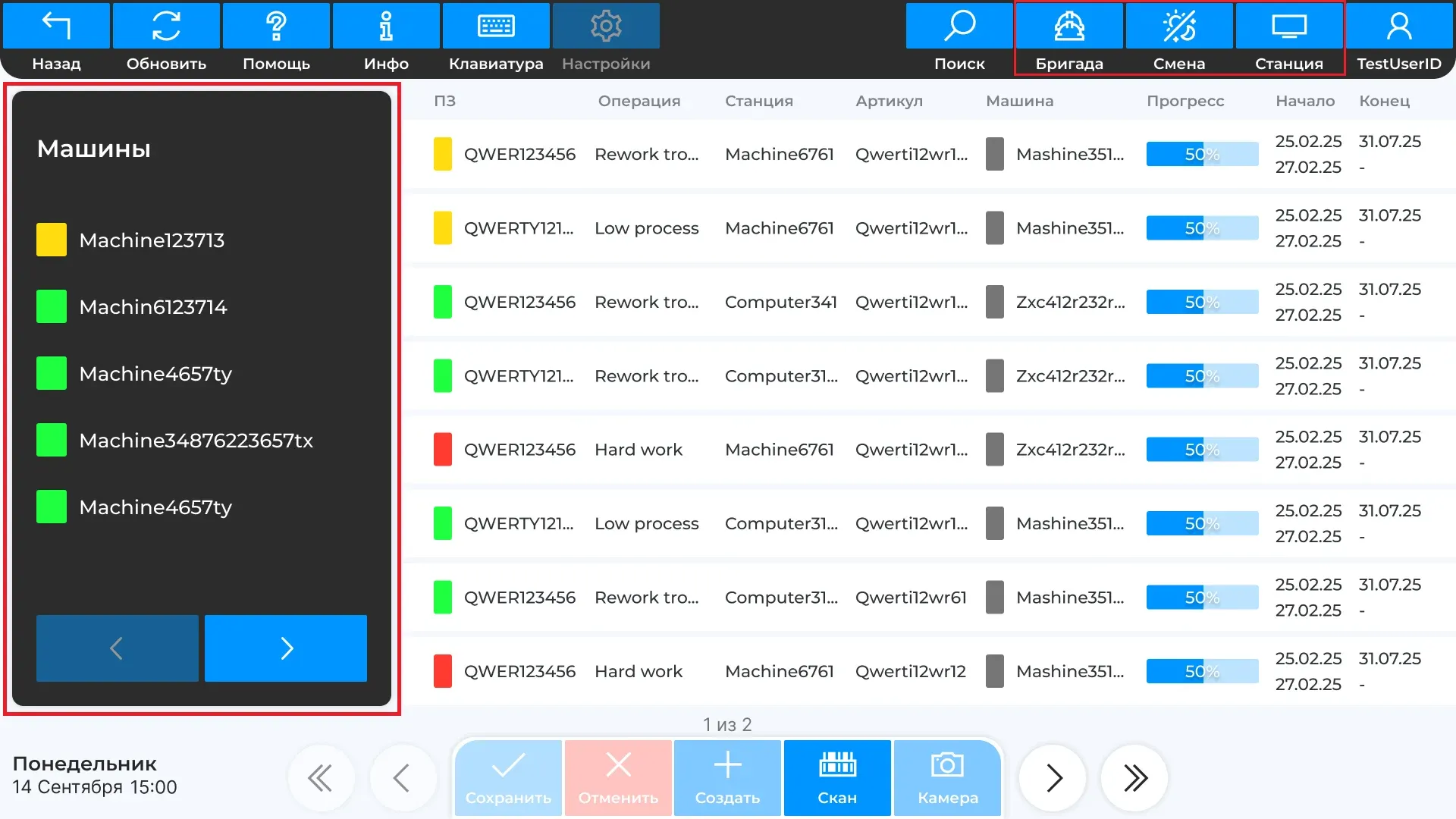
Task: Open the Инфо information icon
Action: pyautogui.click(x=386, y=39)
